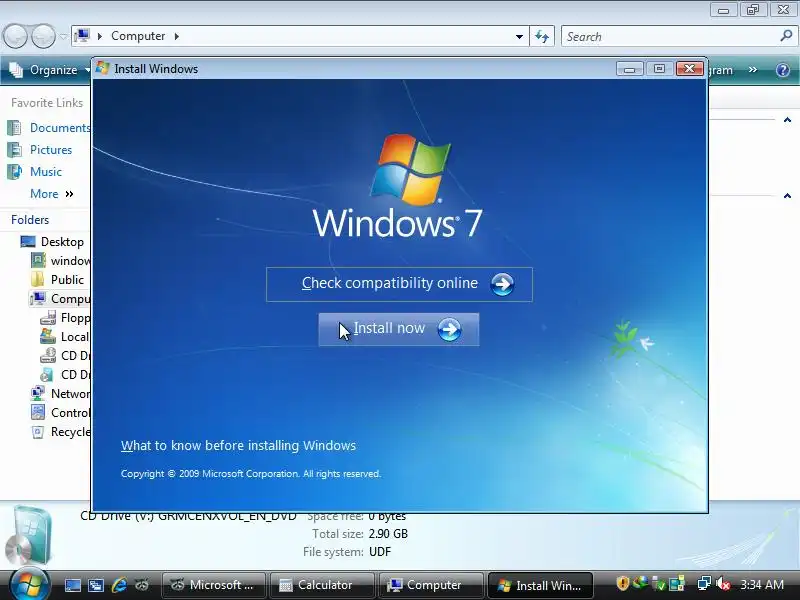The image size is (800, 600).
Task: Click the security shield tray icon
Action: pyautogui.click(x=622, y=583)
